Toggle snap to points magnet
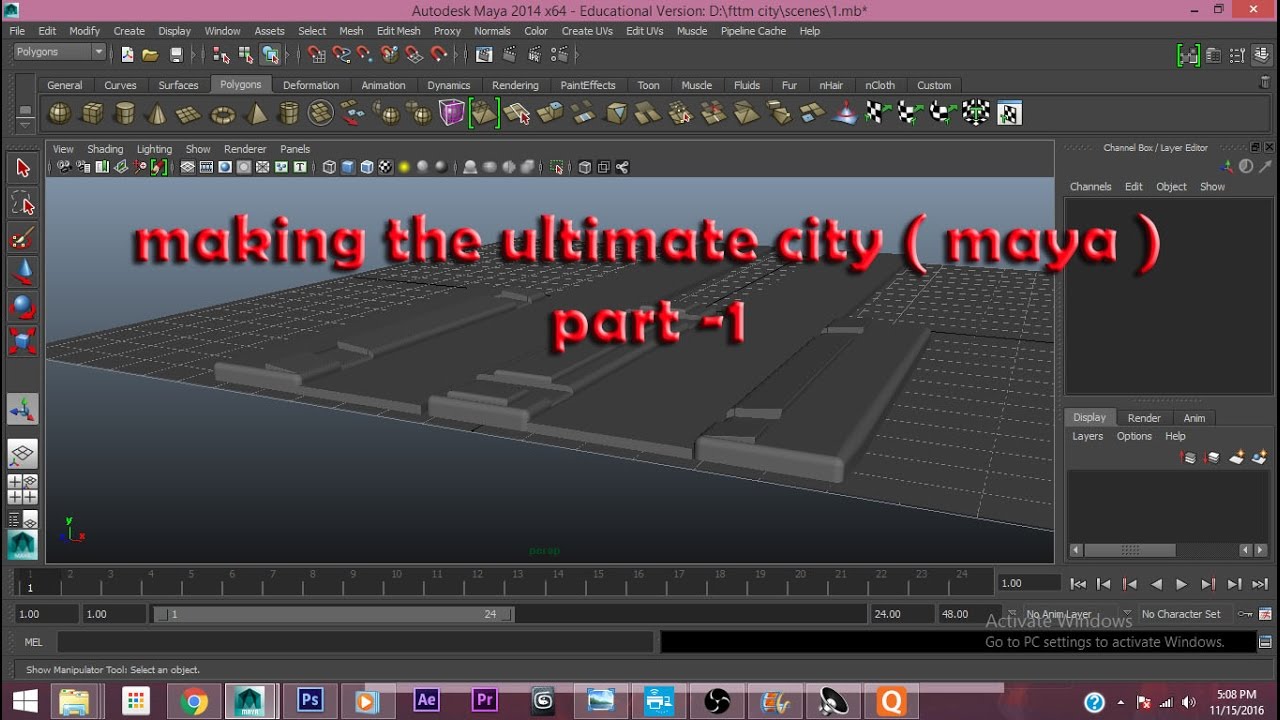The height and width of the screenshot is (720, 1280). point(365,55)
